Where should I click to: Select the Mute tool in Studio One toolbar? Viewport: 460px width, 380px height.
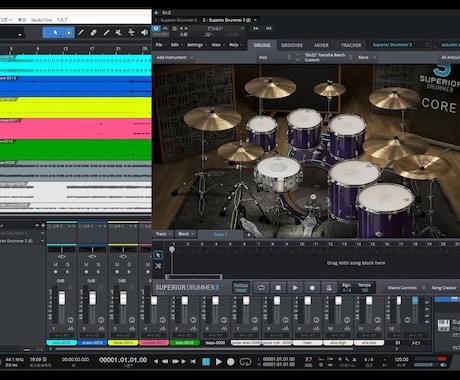[x=118, y=32]
